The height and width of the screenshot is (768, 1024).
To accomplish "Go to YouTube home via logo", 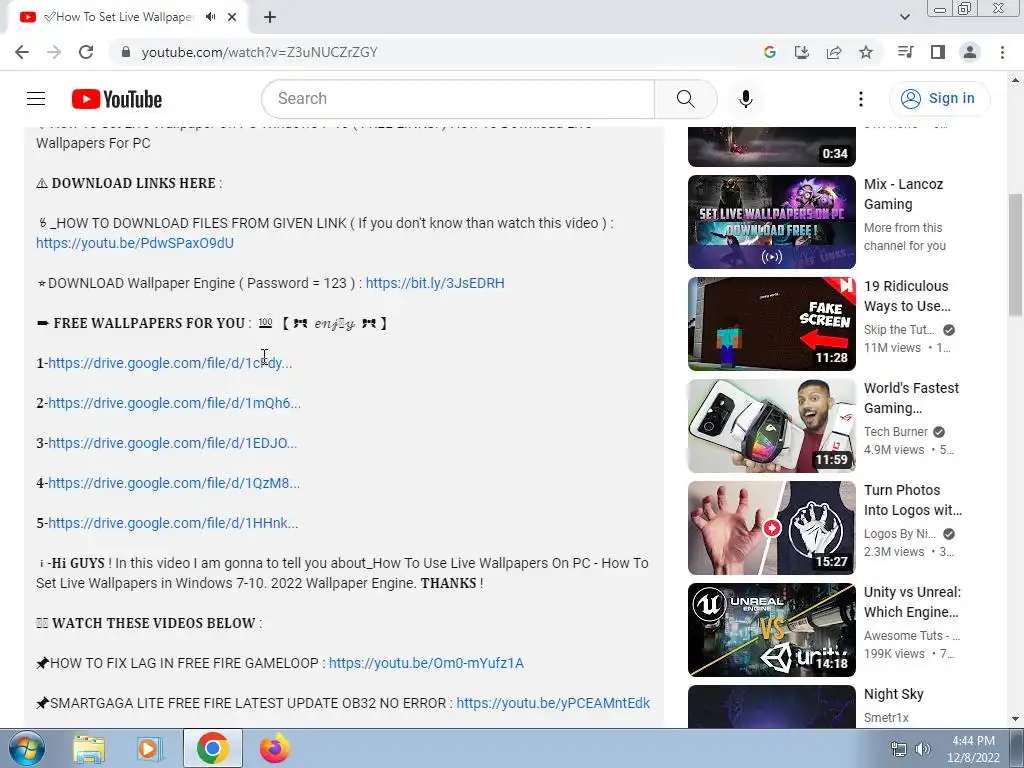I will pos(117,99).
